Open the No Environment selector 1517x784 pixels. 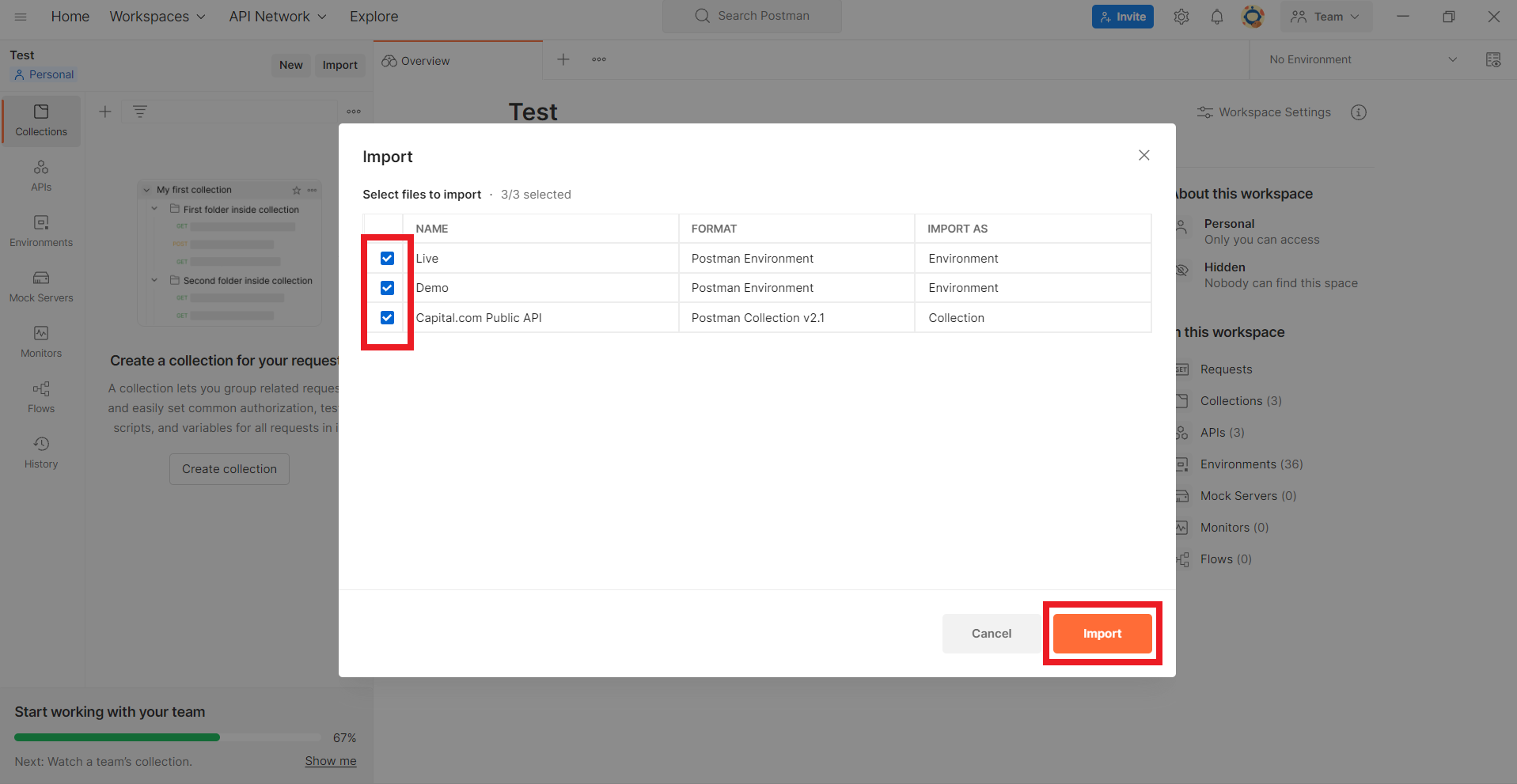pos(1363,59)
